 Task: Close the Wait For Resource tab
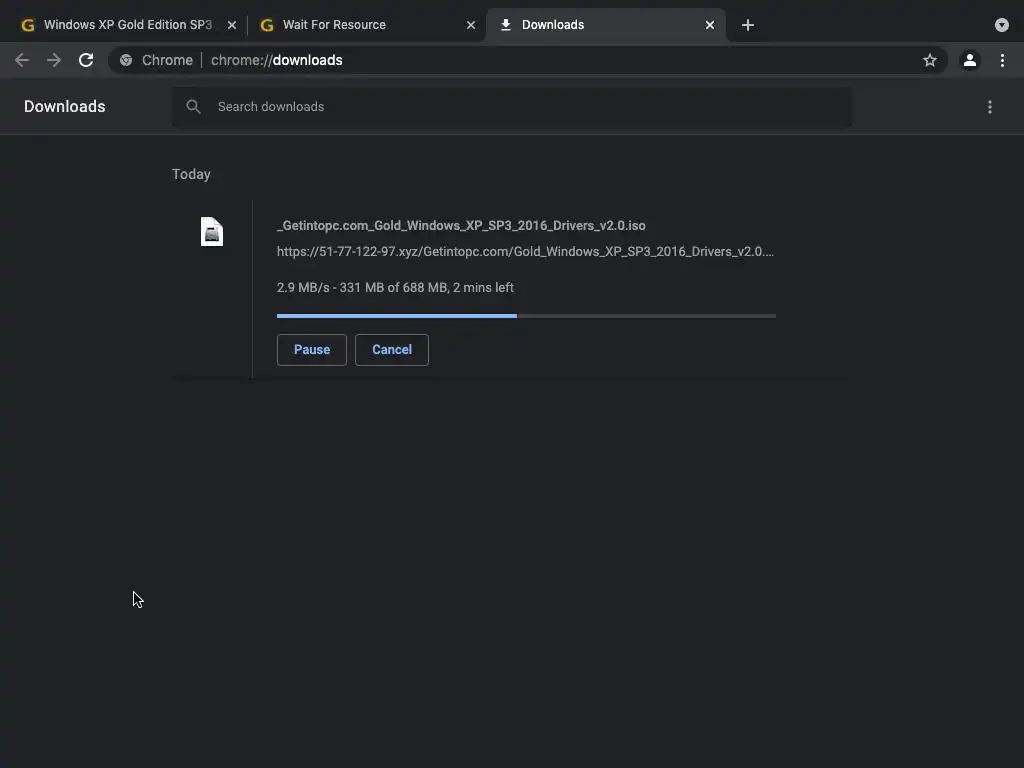point(471,25)
